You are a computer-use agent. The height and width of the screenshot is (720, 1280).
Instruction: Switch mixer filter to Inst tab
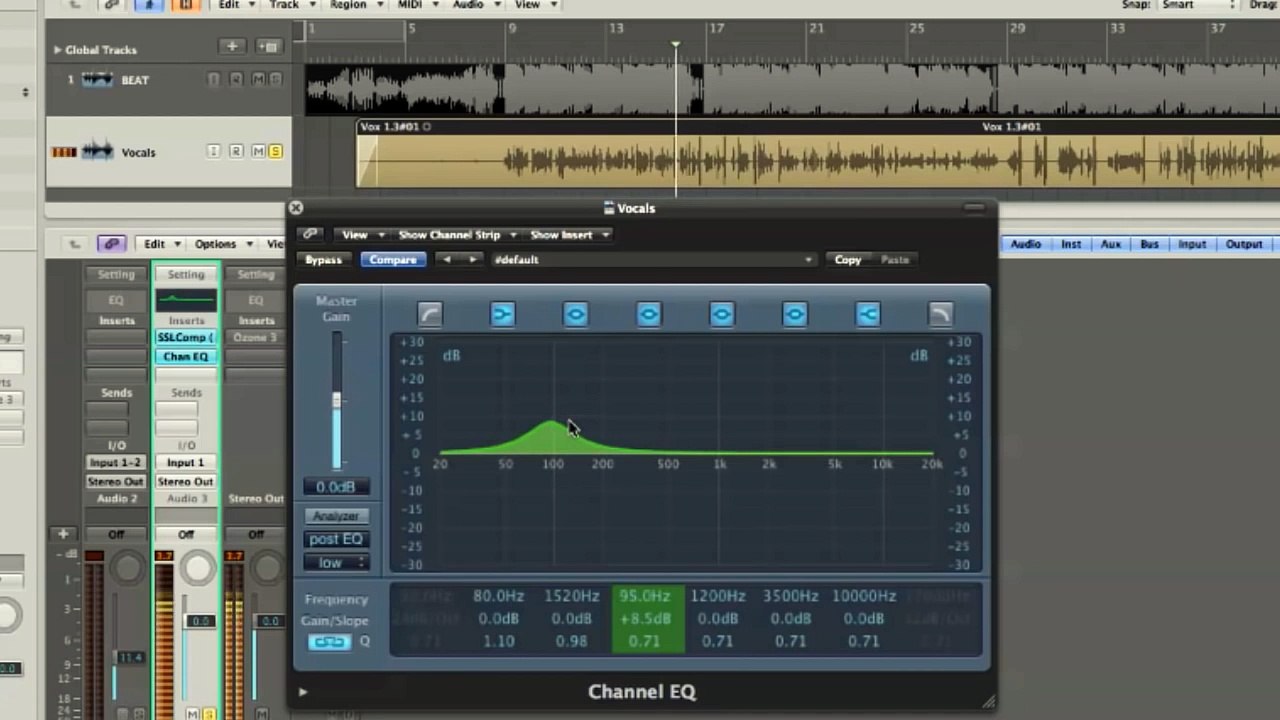pos(1071,244)
